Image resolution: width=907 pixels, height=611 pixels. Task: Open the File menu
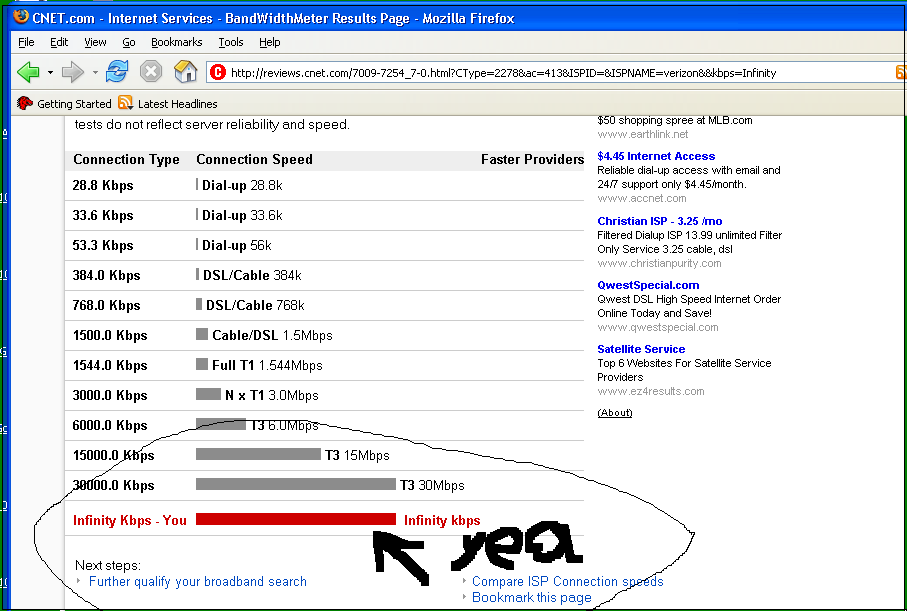pyautogui.click(x=26, y=42)
